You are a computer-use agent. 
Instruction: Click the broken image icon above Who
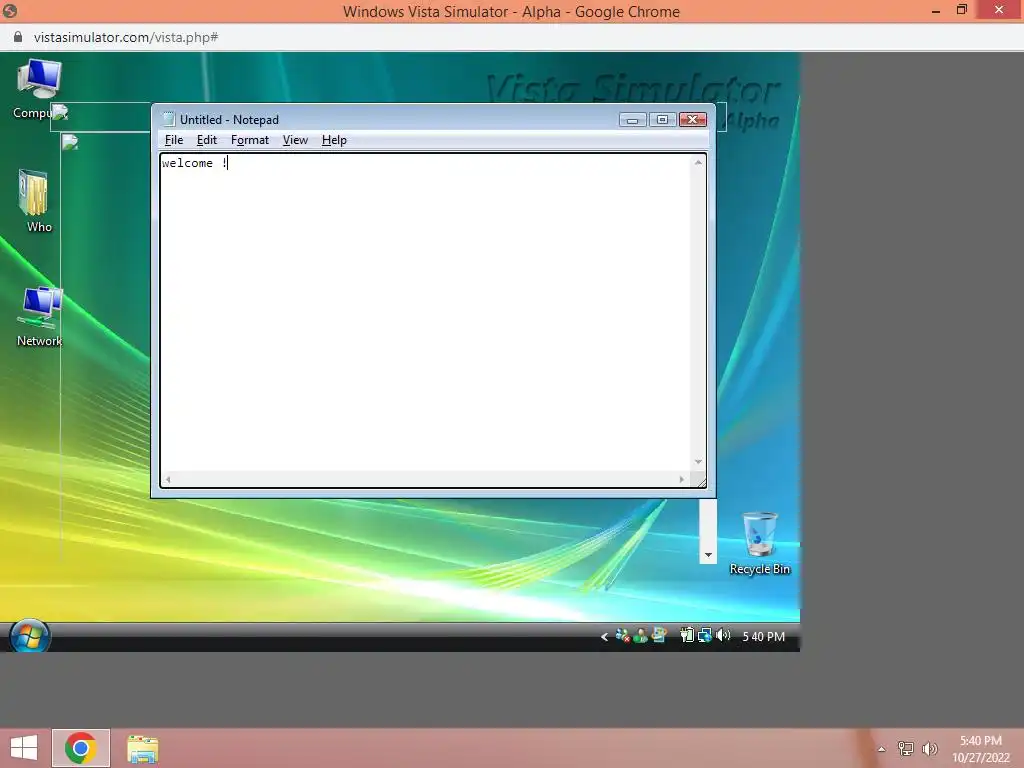tap(70, 142)
